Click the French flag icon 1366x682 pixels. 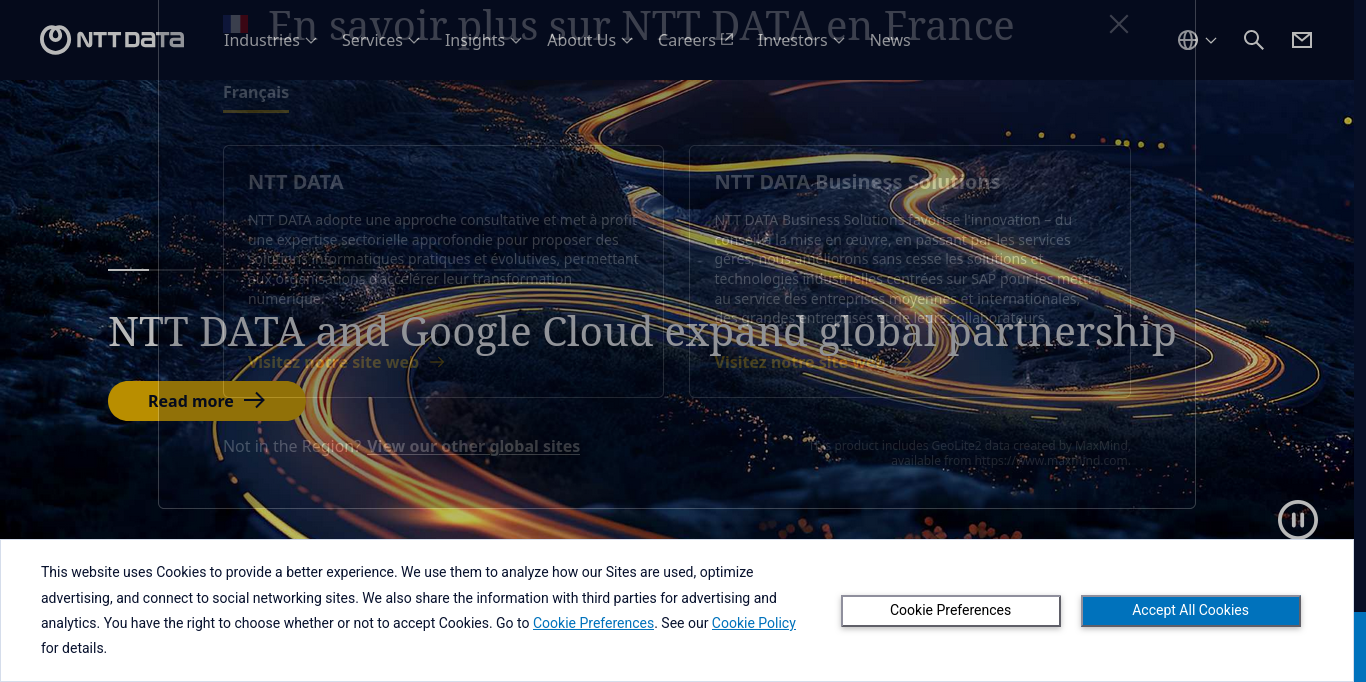236,22
